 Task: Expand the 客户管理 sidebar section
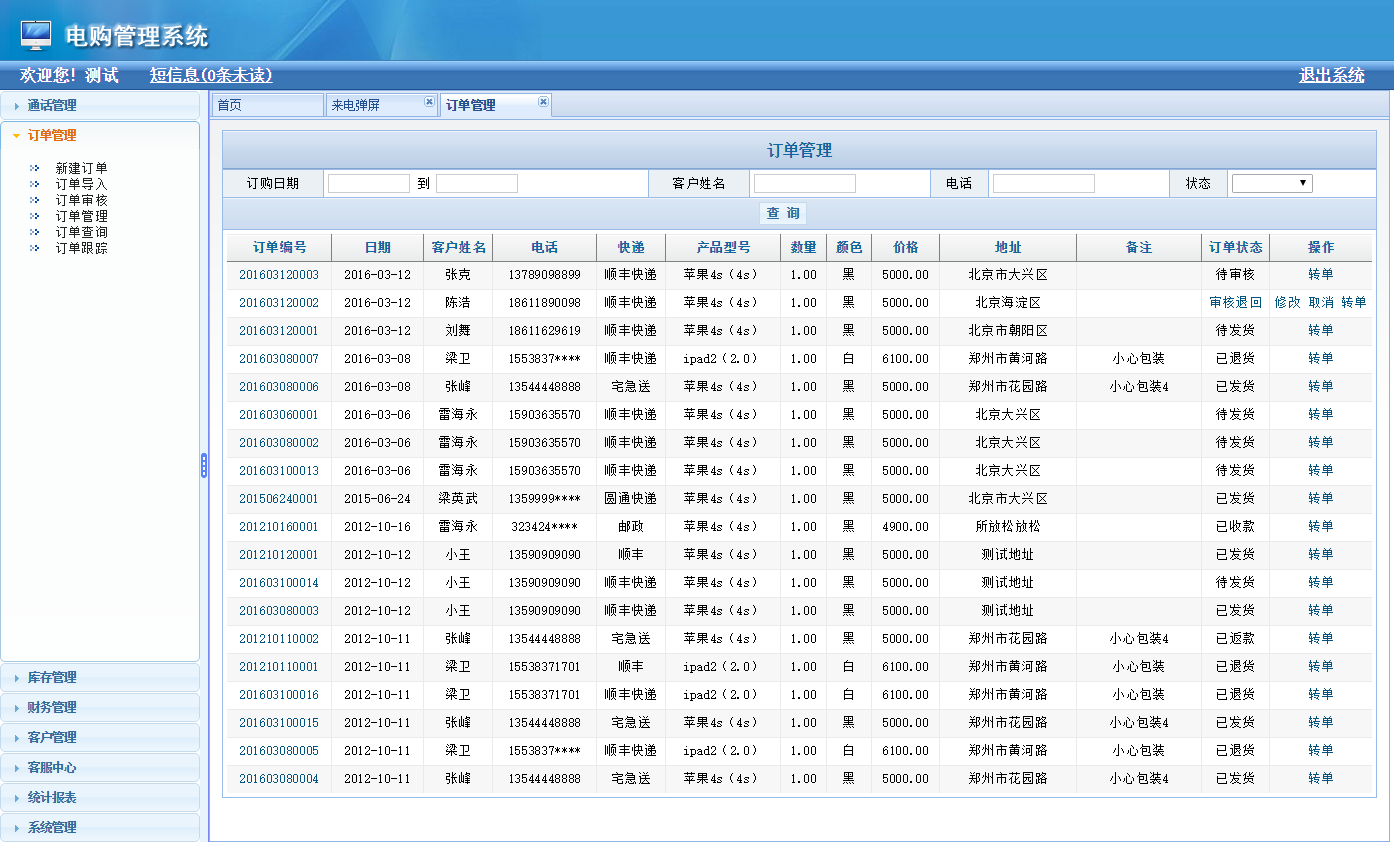click(x=100, y=737)
